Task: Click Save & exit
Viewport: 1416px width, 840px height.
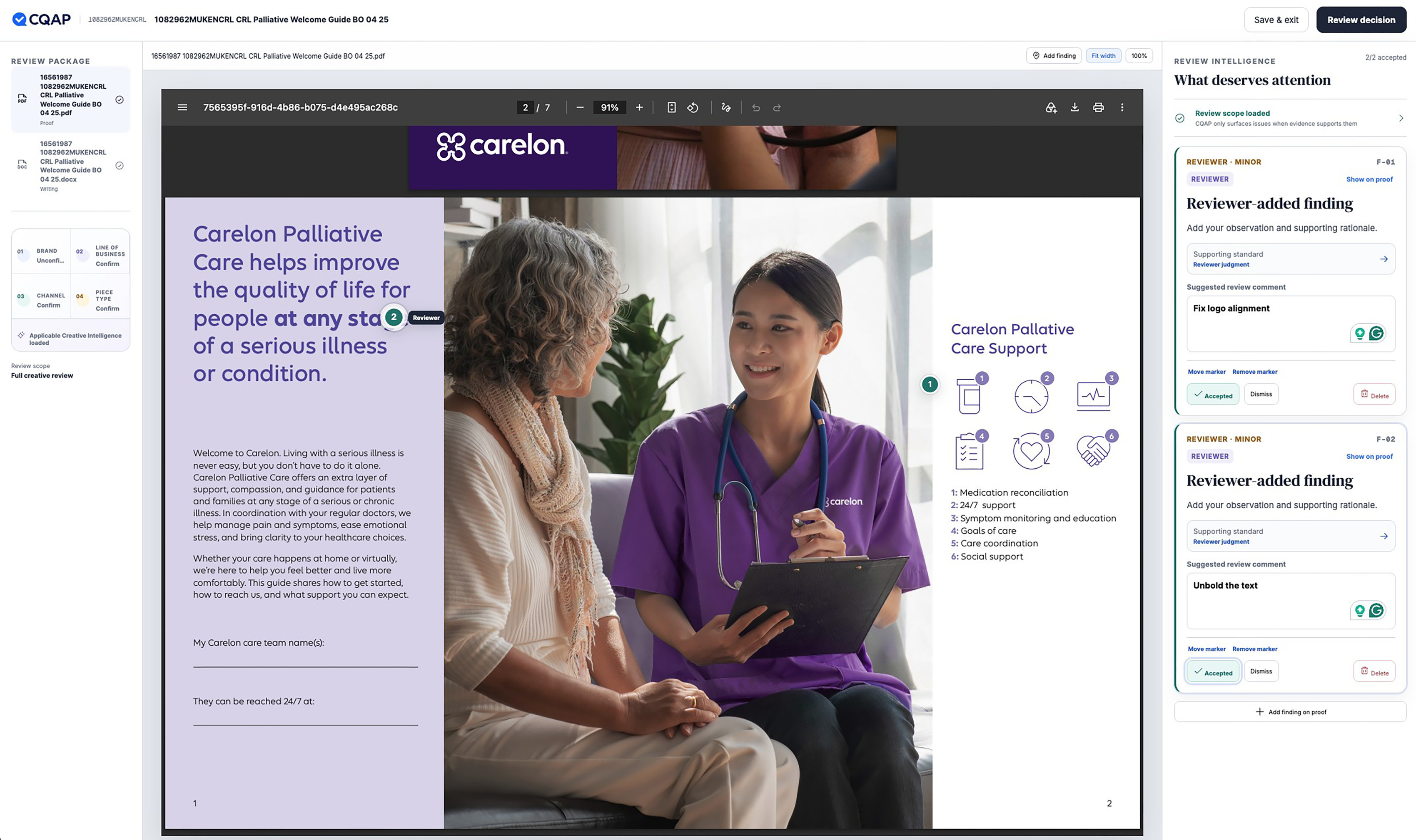Action: 1276,20
